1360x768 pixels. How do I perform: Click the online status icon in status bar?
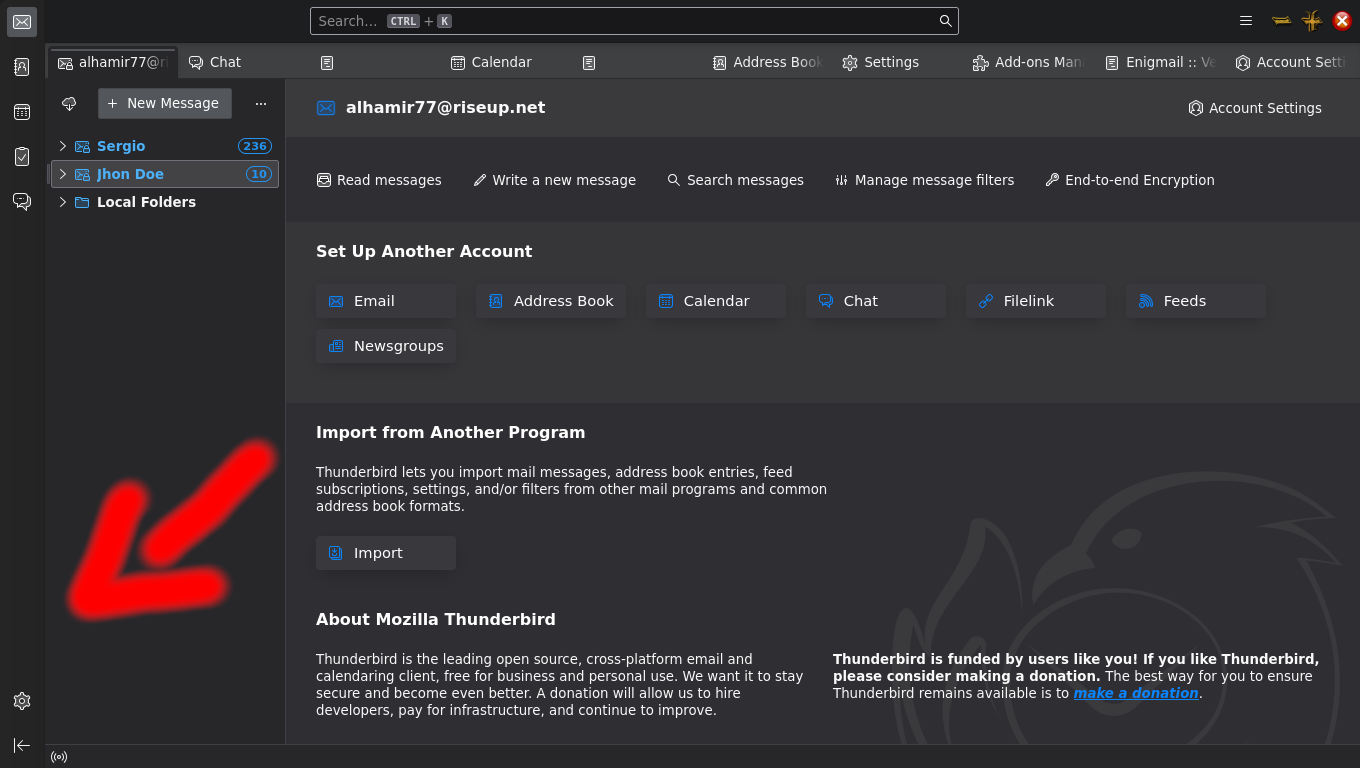click(x=59, y=757)
